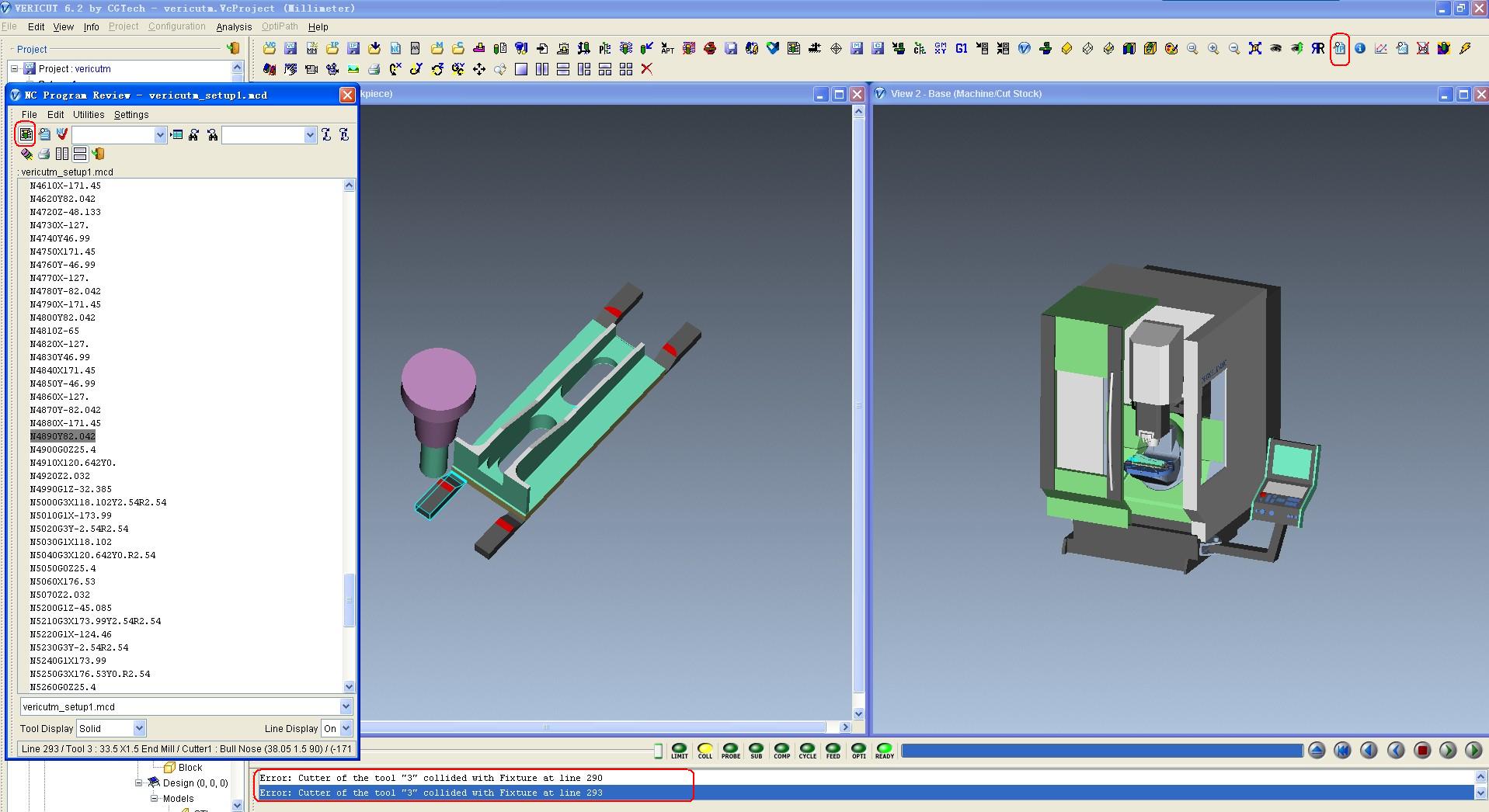The height and width of the screenshot is (812, 1489).
Task: Toggle the OPTI status light
Action: coord(858,751)
